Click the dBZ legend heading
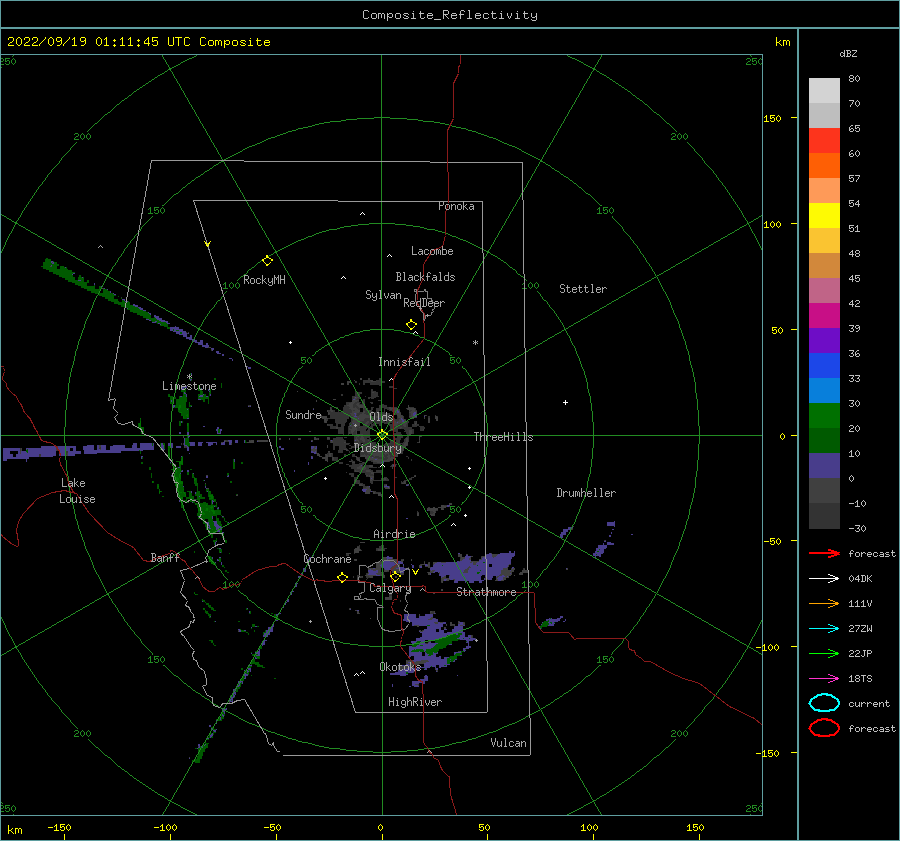 click(x=848, y=53)
